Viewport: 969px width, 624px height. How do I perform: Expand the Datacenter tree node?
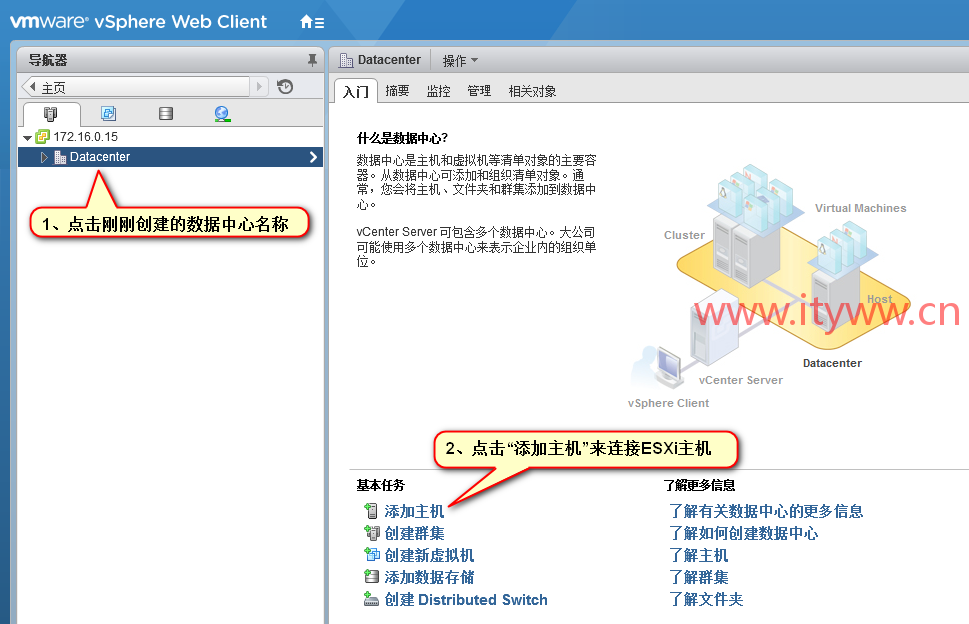pyautogui.click(x=44, y=157)
